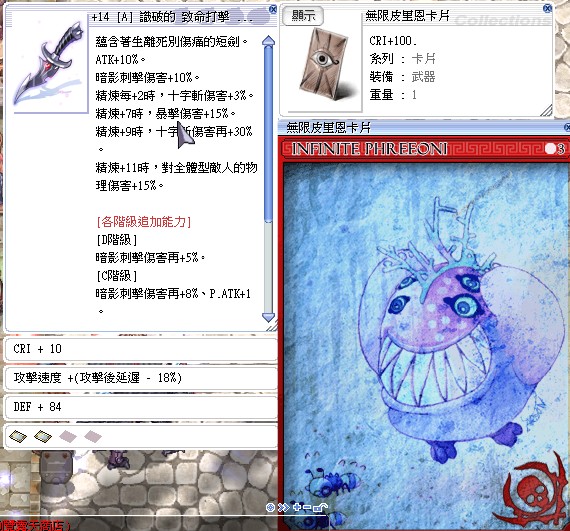570x531 pixels.
Task: Click the round target chat option icon
Action: click(270, 507)
